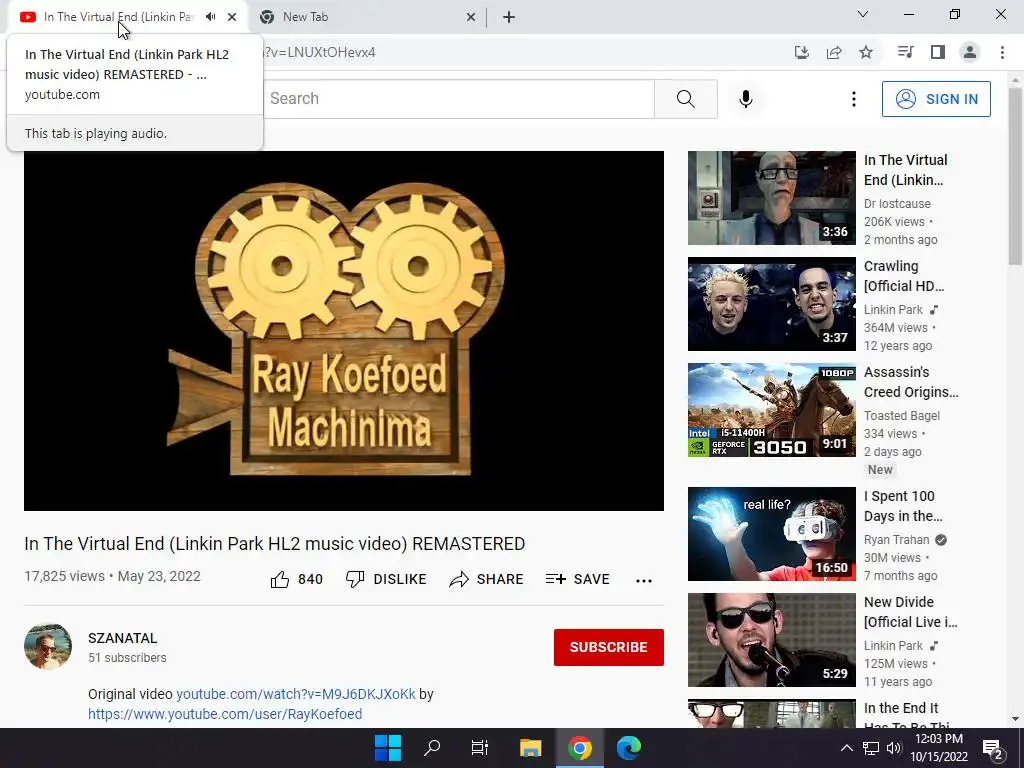
Task: Open more actions ellipsis under the video
Action: [x=644, y=581]
